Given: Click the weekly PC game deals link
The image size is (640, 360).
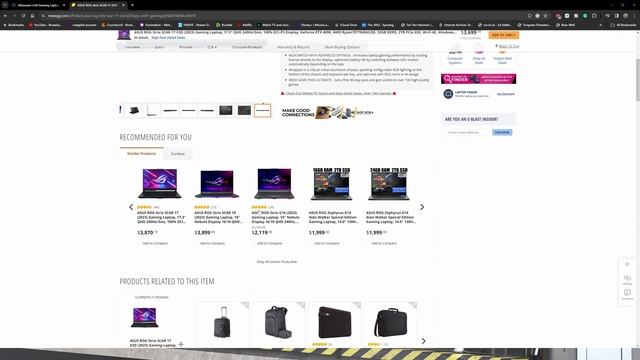Looking at the screenshot, I should pos(338,93).
